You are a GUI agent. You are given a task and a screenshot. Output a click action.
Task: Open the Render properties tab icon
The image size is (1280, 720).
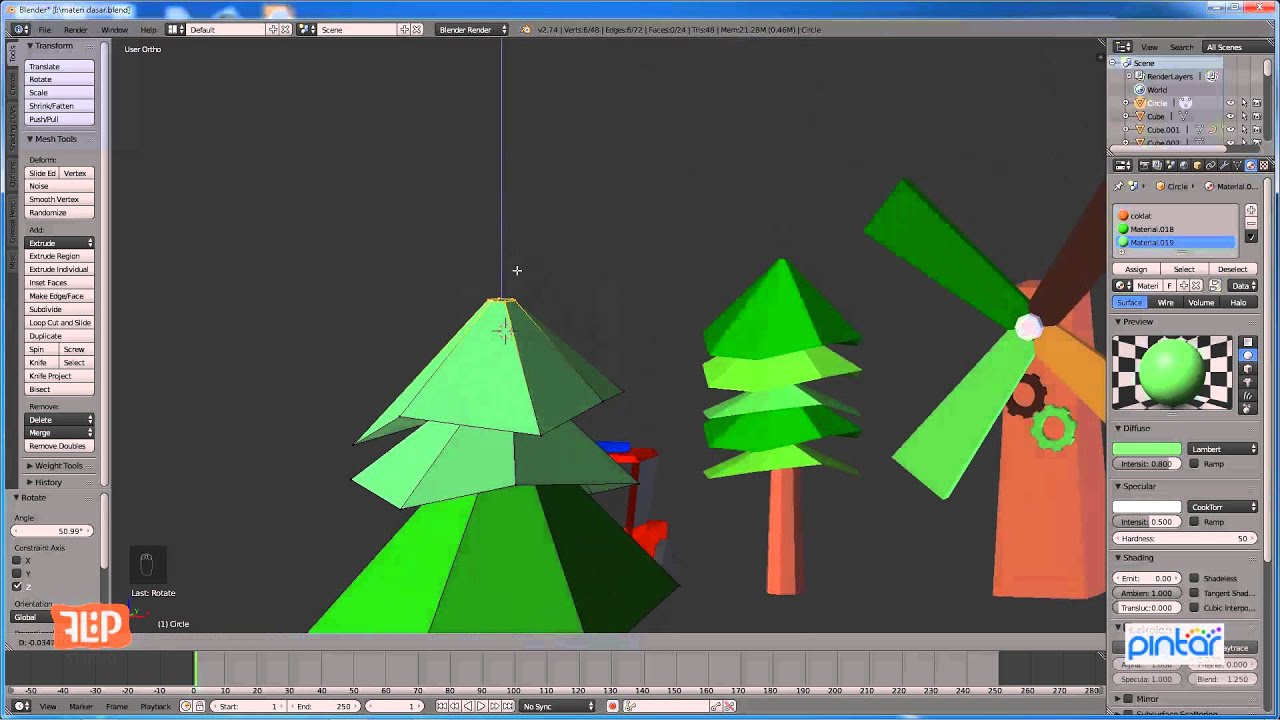(1144, 165)
